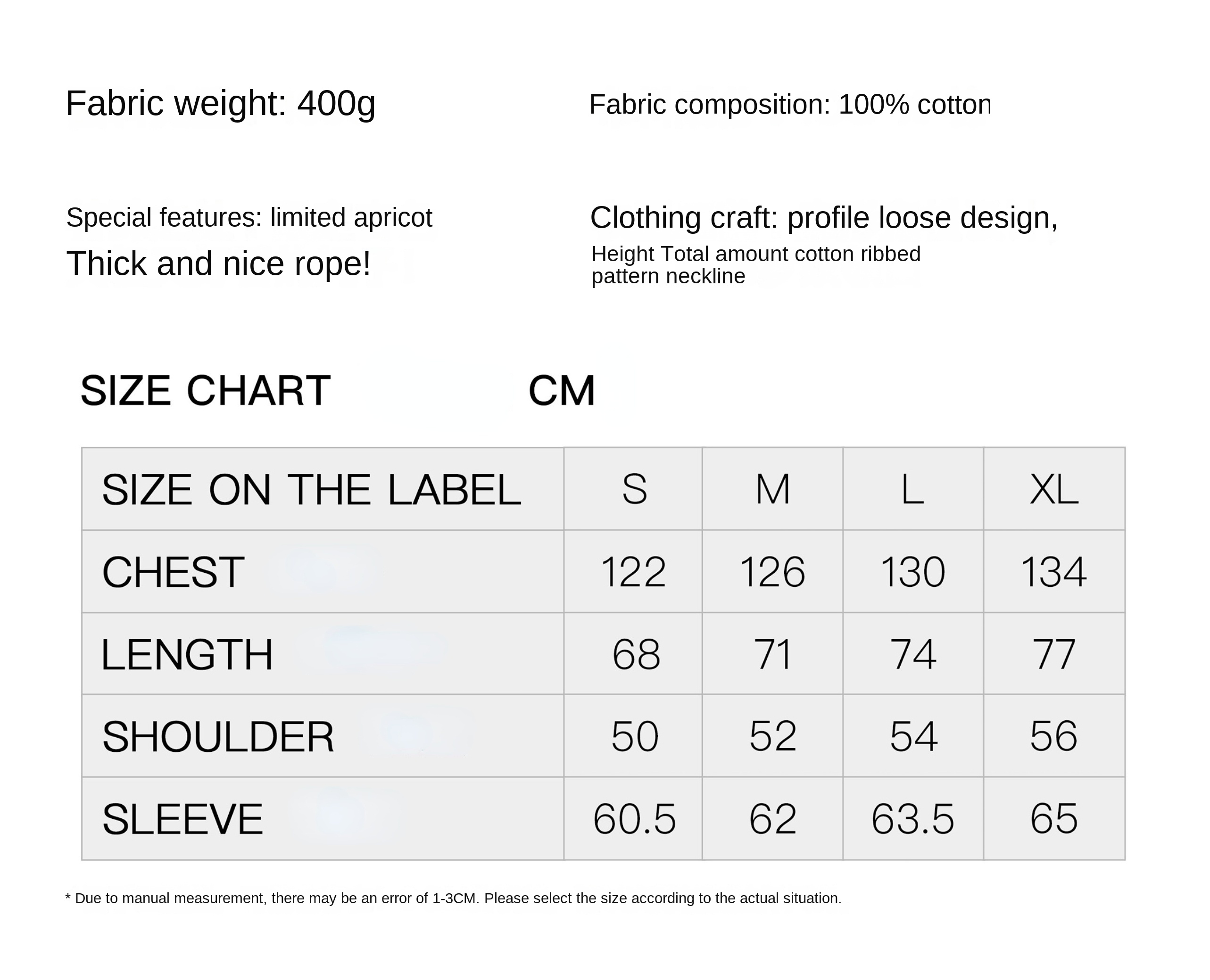Click the chest value 126 cell
1210x980 pixels.
[772, 572]
